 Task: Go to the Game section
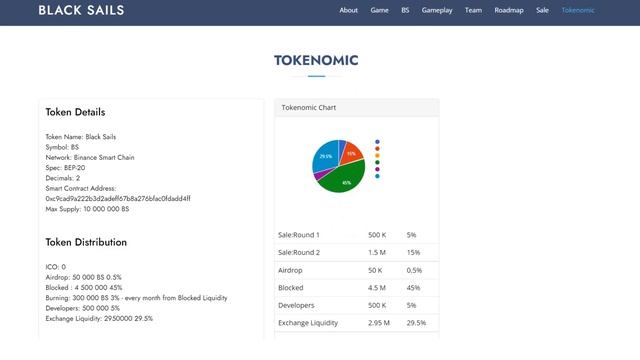pyautogui.click(x=379, y=10)
